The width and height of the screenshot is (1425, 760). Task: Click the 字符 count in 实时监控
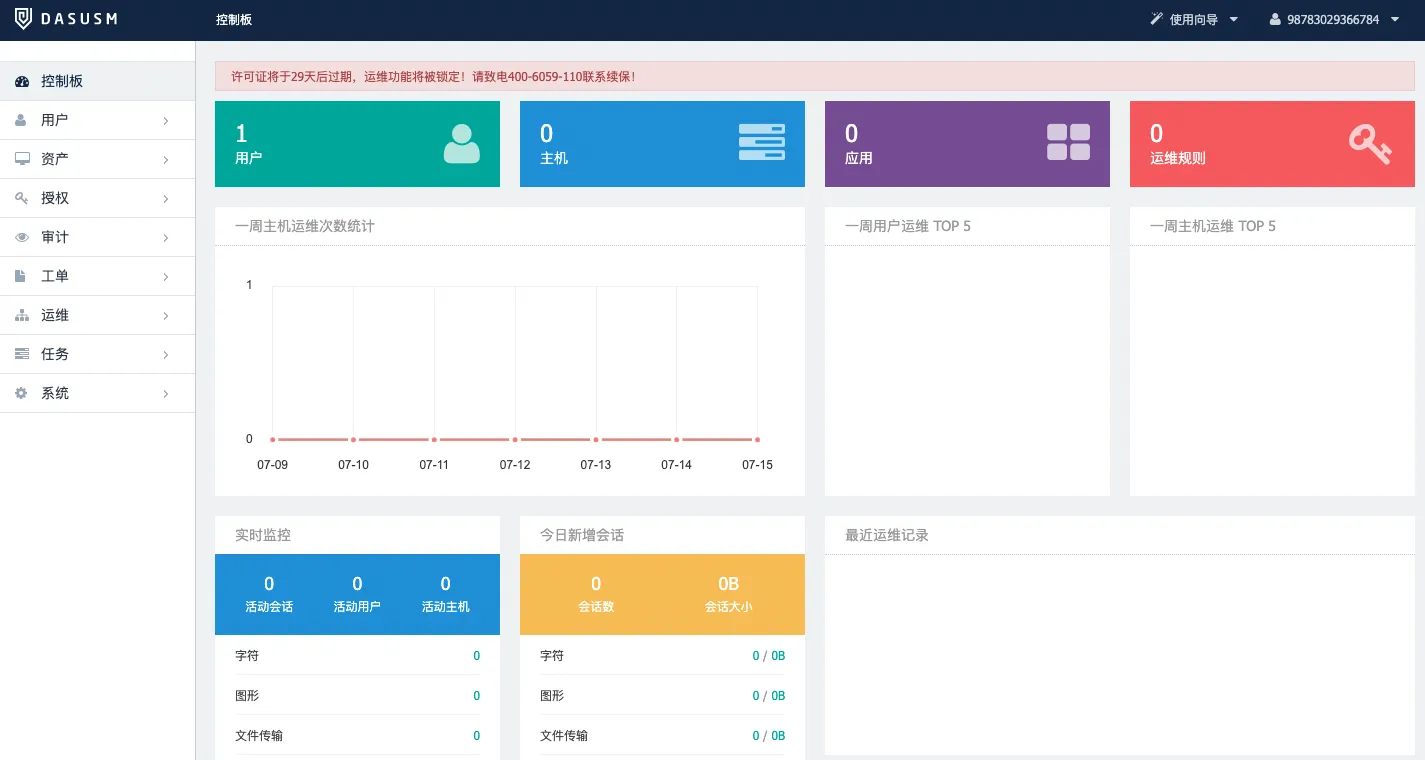coord(476,656)
